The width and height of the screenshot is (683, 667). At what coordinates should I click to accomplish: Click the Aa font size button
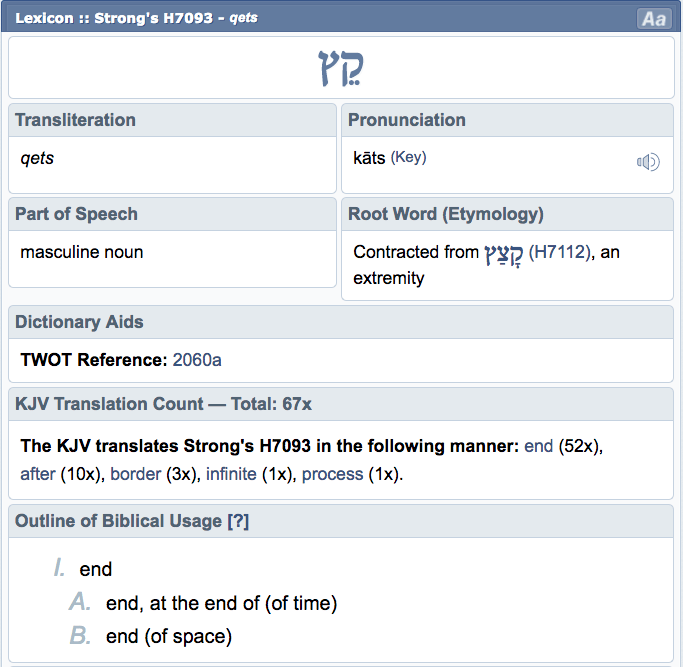click(x=654, y=19)
